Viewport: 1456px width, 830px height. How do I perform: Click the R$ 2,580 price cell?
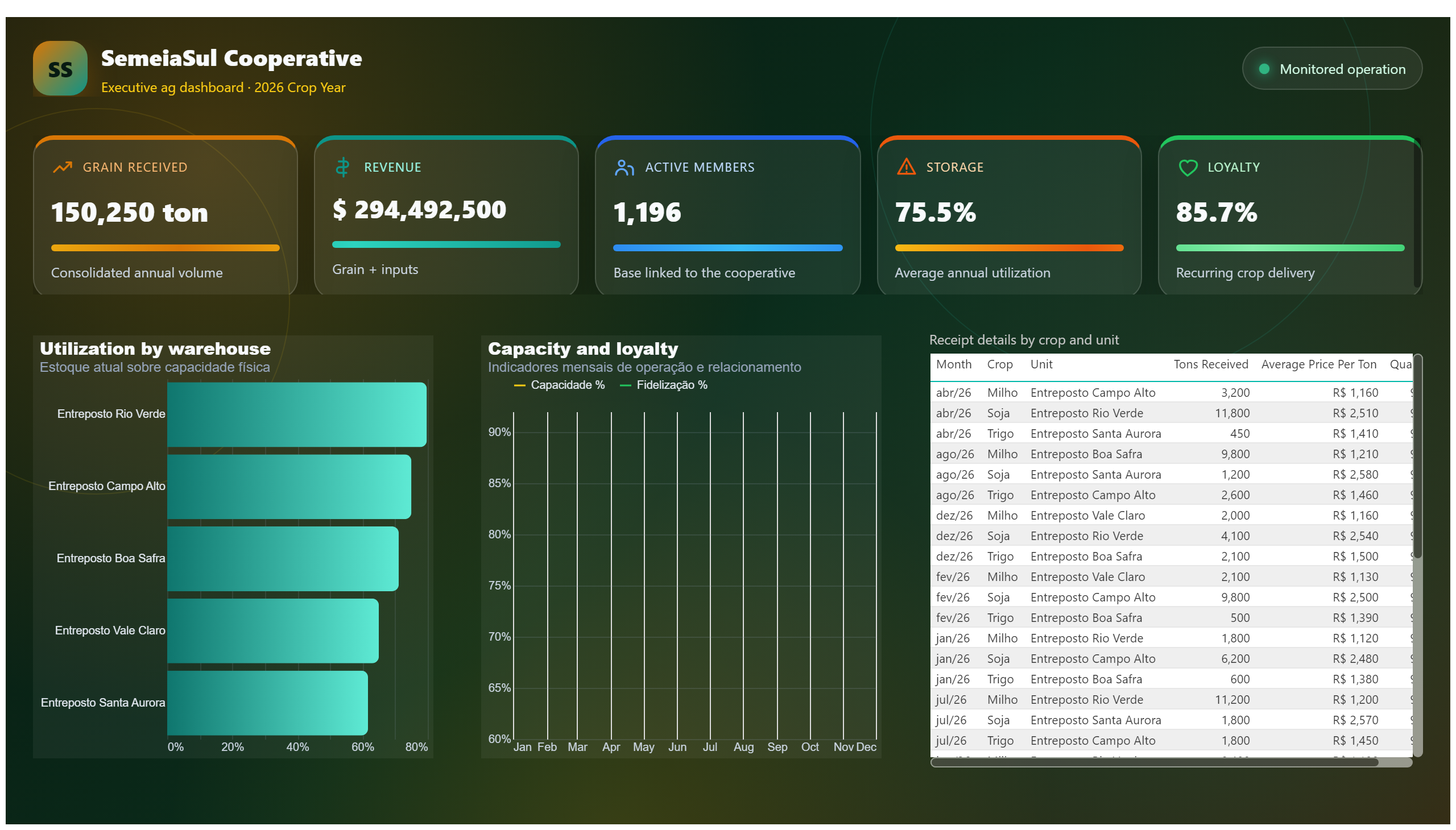[x=1355, y=475]
